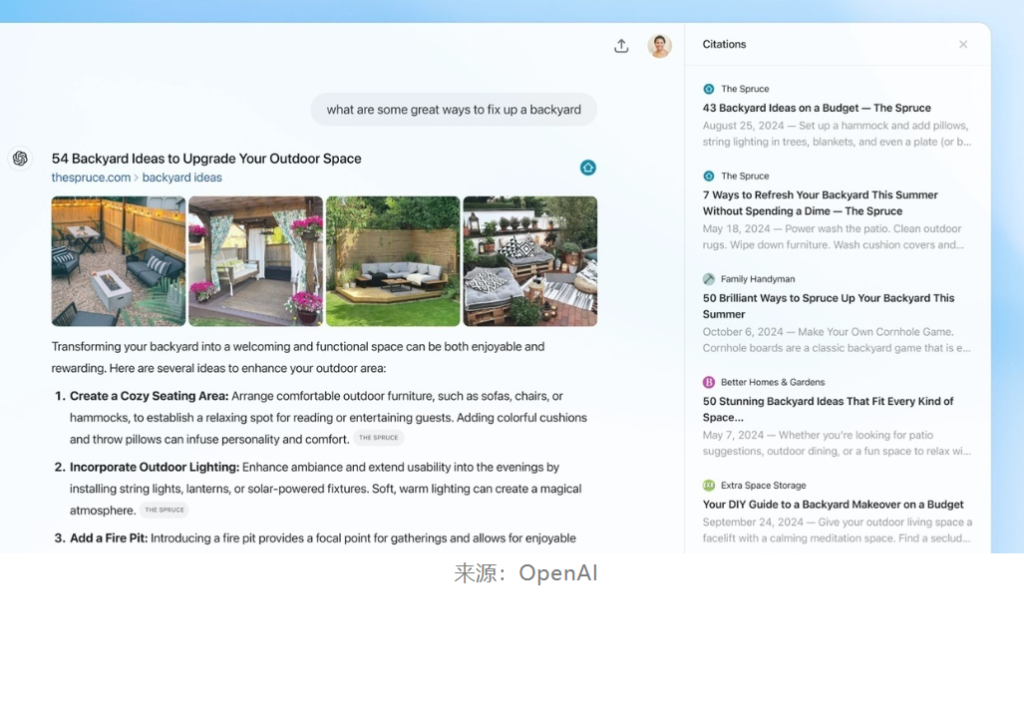Click The Spruce favicon above 43 Backyard Ideas
Viewport: 1024px width, 711px height.
click(709, 89)
